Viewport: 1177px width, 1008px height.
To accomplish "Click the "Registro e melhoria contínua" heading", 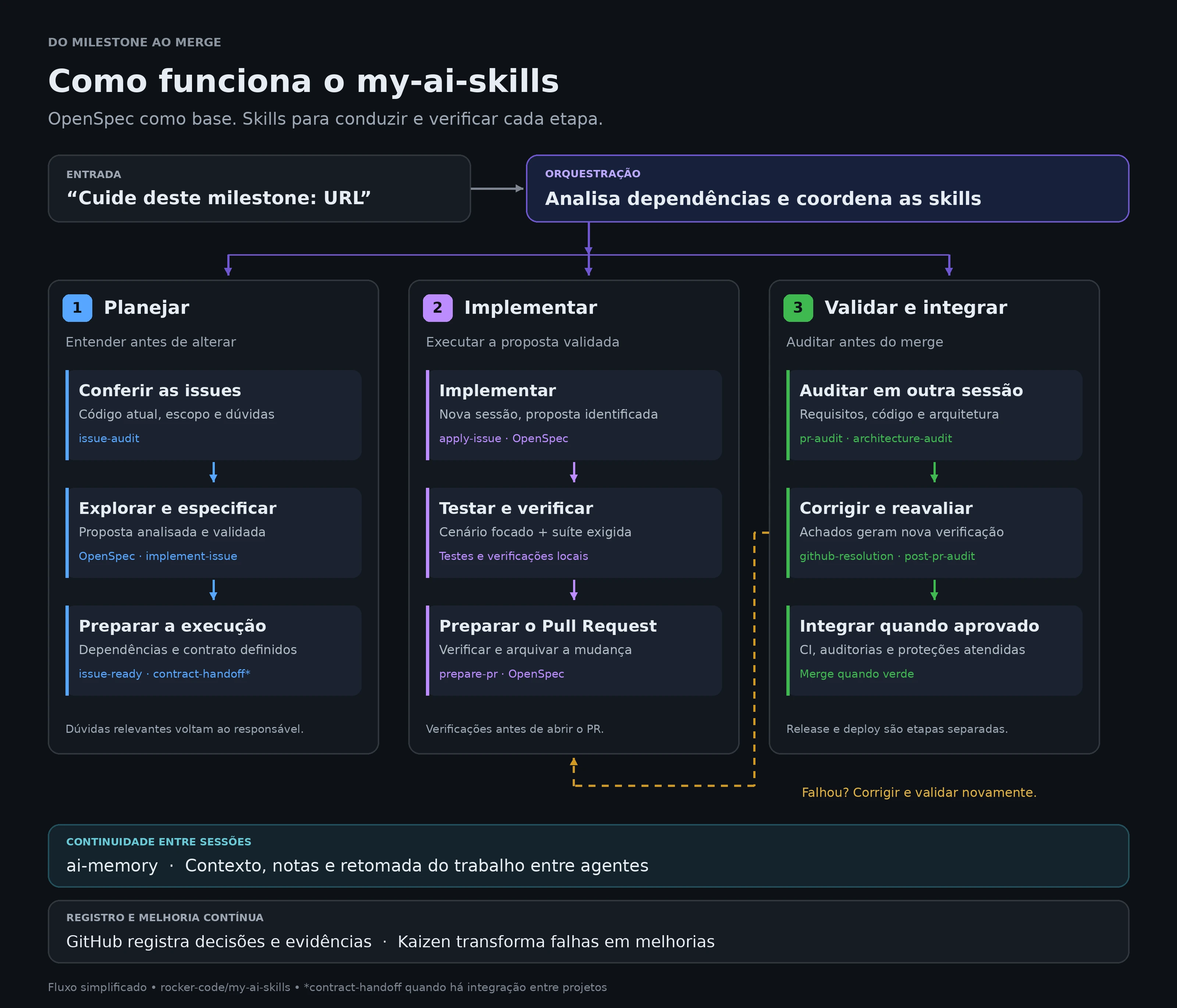I will coord(165,918).
